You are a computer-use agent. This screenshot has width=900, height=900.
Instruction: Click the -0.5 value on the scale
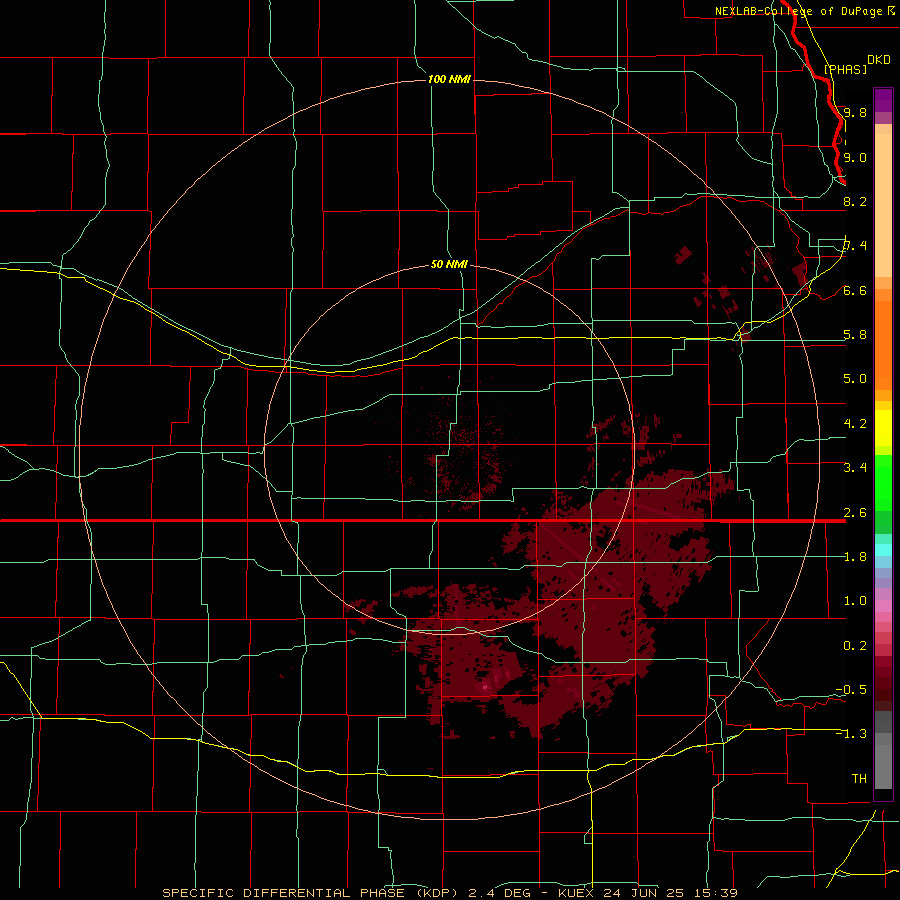click(851, 690)
